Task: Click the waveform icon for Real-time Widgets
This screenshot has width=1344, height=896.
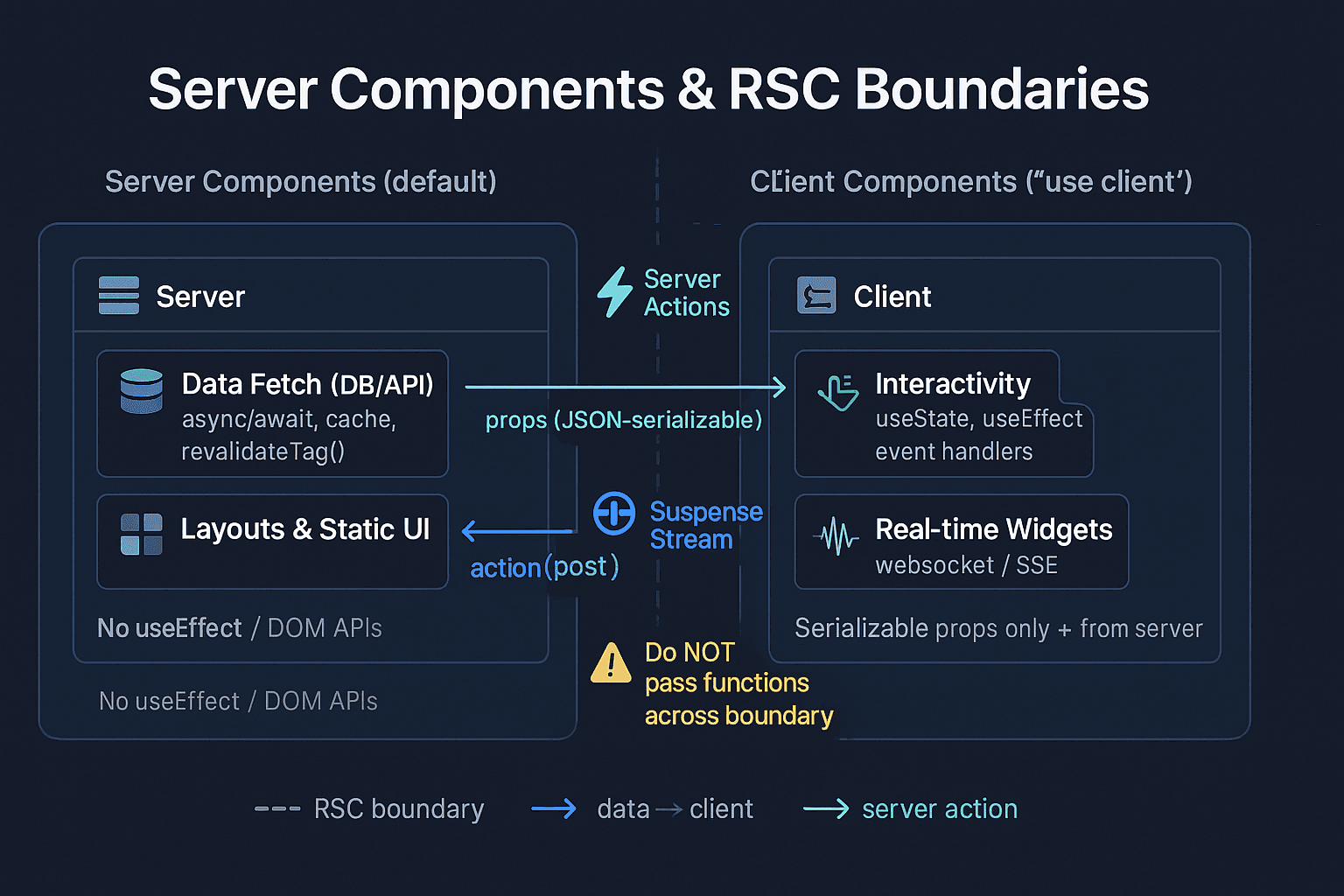Action: click(836, 535)
